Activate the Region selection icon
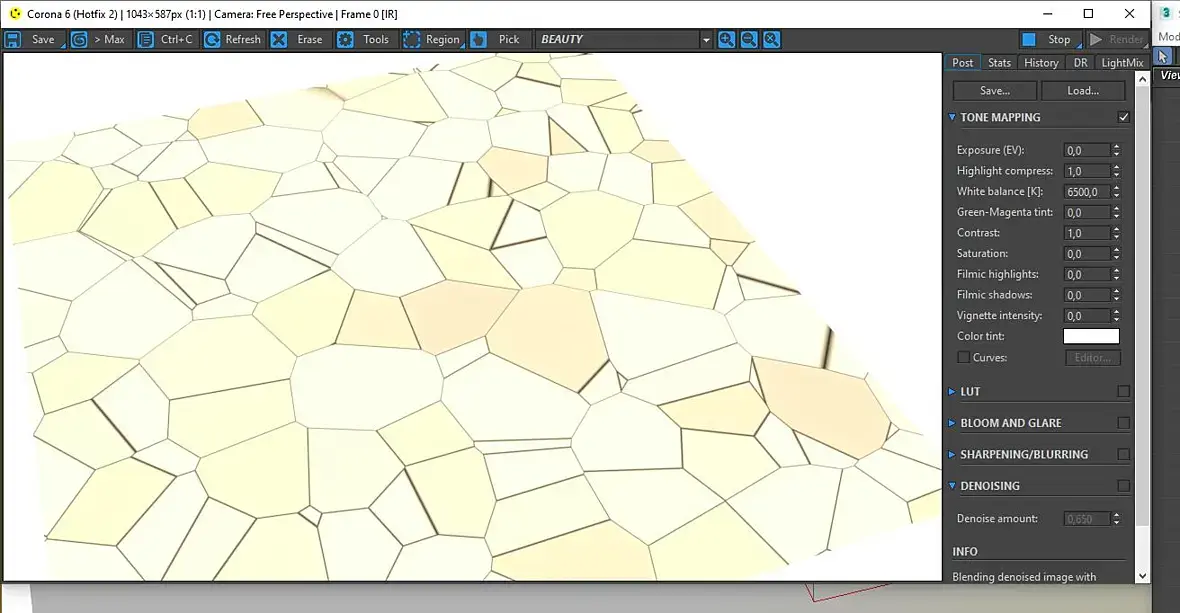 click(x=412, y=40)
